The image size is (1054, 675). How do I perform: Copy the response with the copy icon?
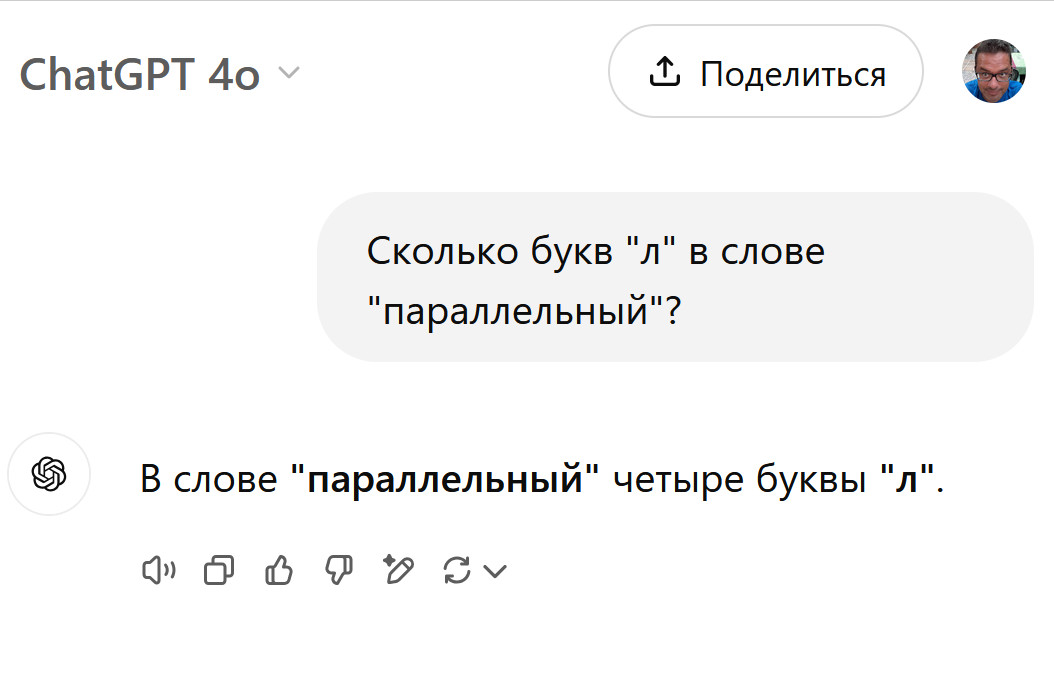pos(218,571)
